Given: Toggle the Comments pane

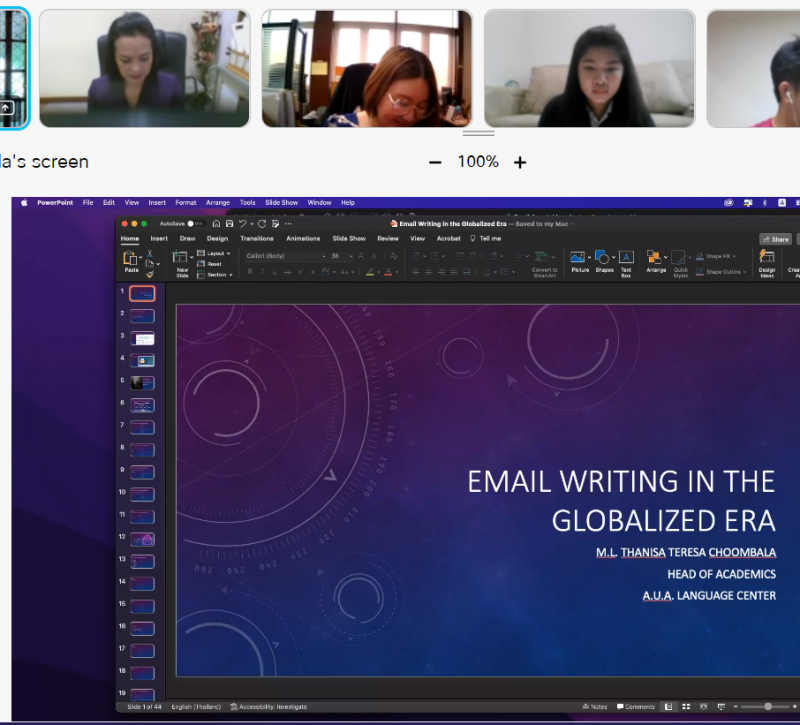Looking at the screenshot, I should pos(636,707).
